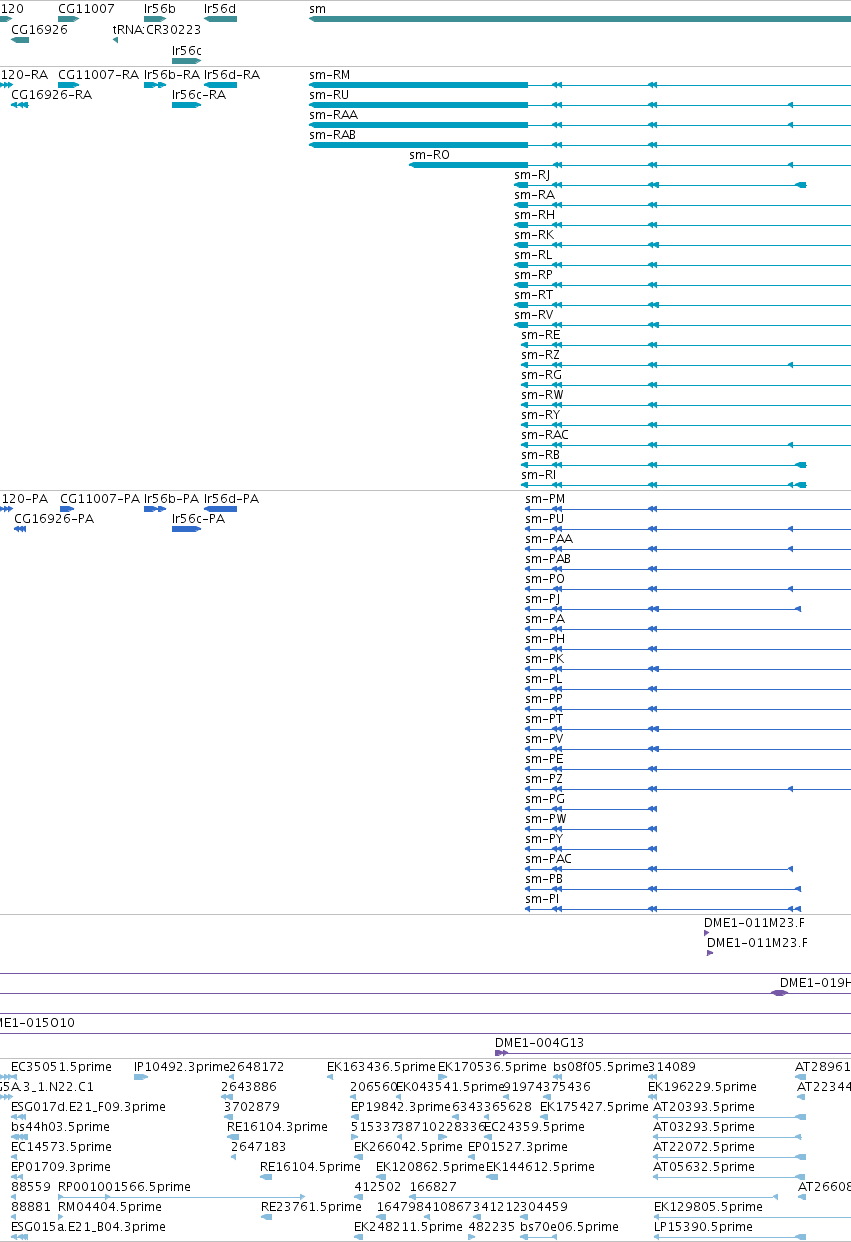Open the sm-RO transcript

pos(429,155)
